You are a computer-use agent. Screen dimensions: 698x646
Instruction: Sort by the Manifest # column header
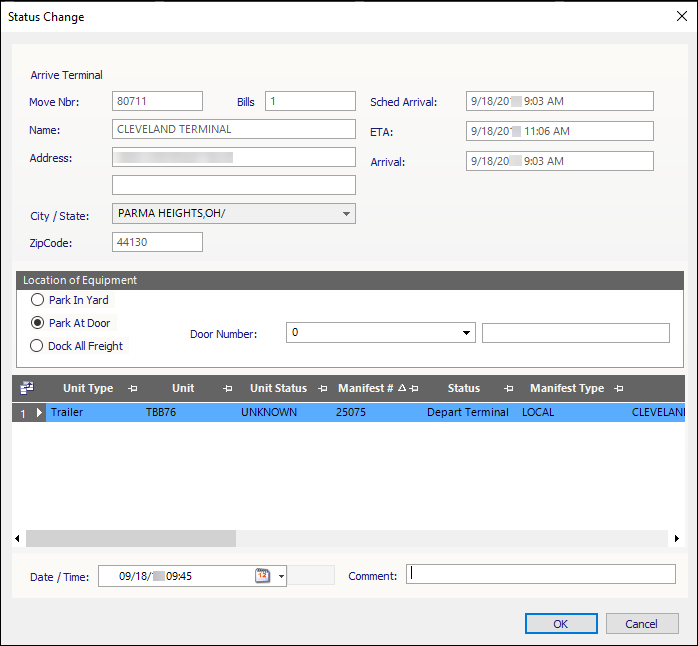364,388
